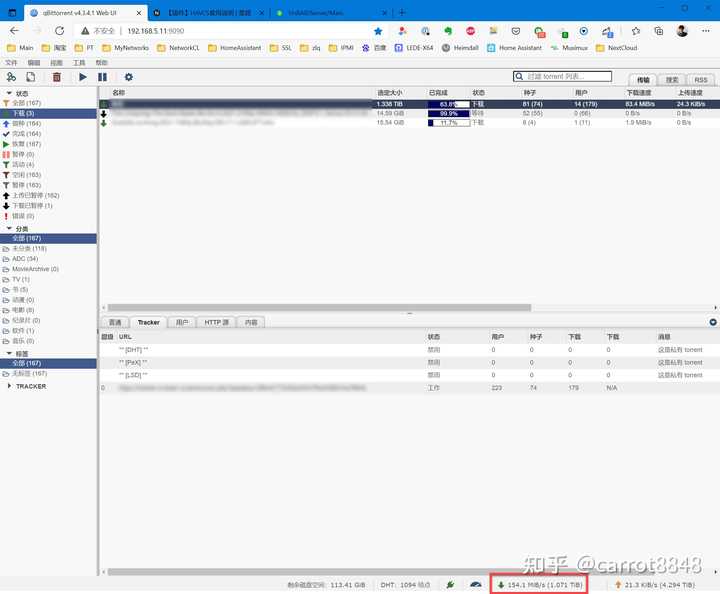720x594 pixels.
Task: Select the 错误 (0) status filter
Action: pyautogui.click(x=48, y=216)
